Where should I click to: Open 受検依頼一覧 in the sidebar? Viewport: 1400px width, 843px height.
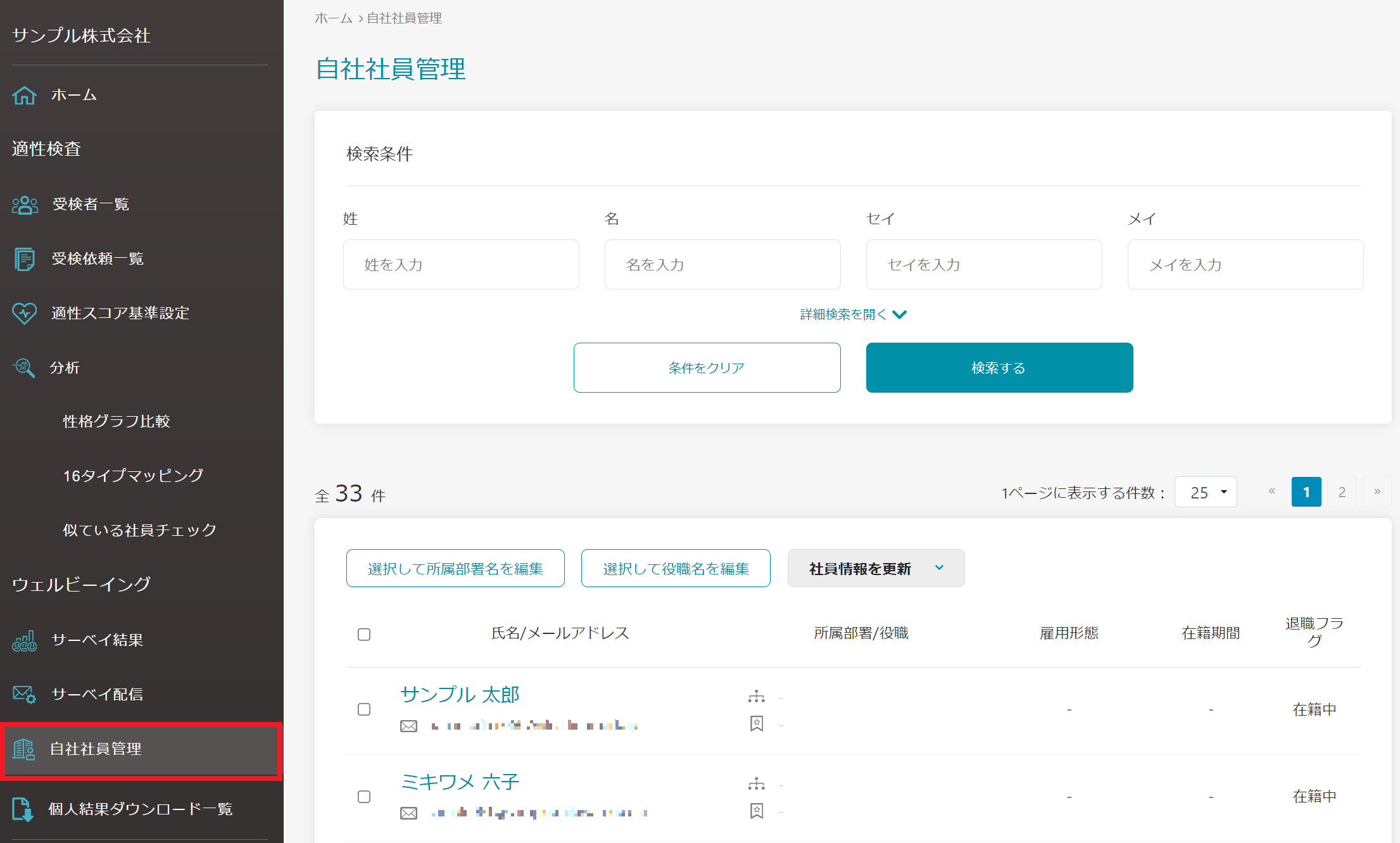(98, 259)
